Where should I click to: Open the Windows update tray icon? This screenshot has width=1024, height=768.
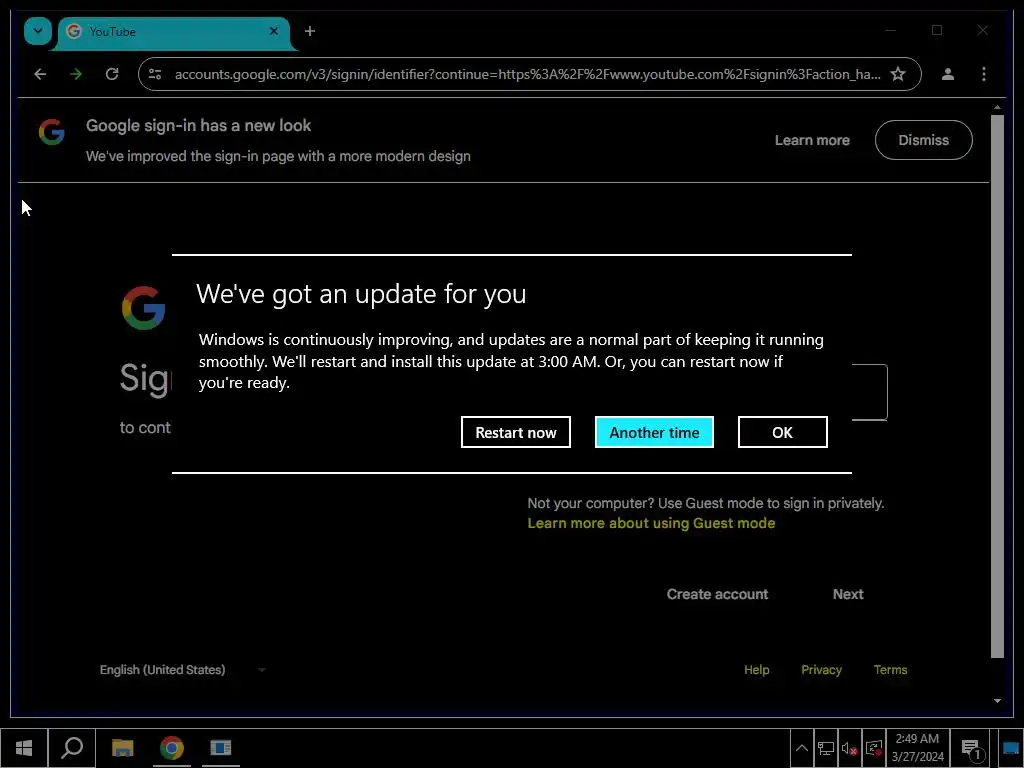tap(873, 748)
